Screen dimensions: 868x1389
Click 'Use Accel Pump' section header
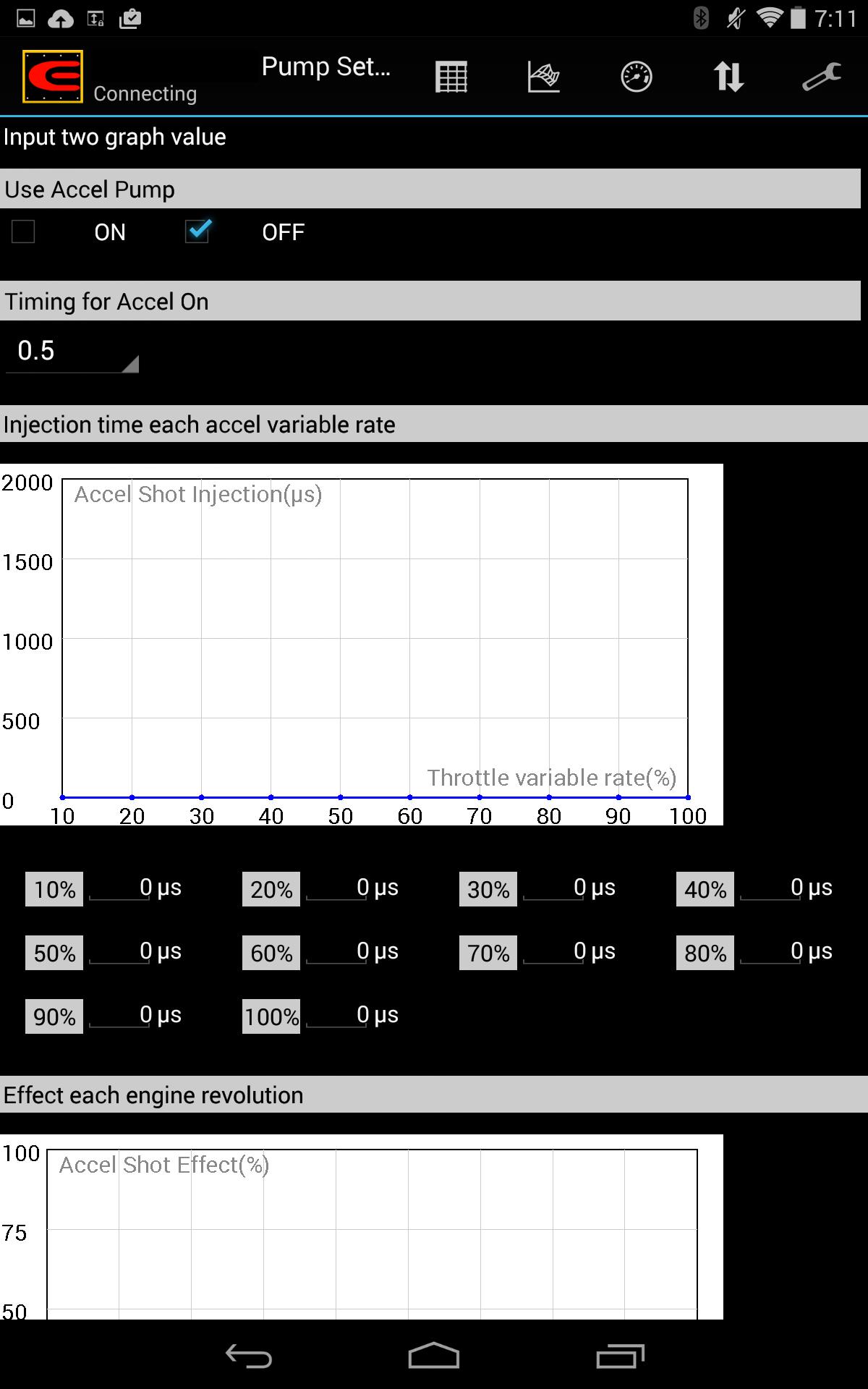(430, 189)
